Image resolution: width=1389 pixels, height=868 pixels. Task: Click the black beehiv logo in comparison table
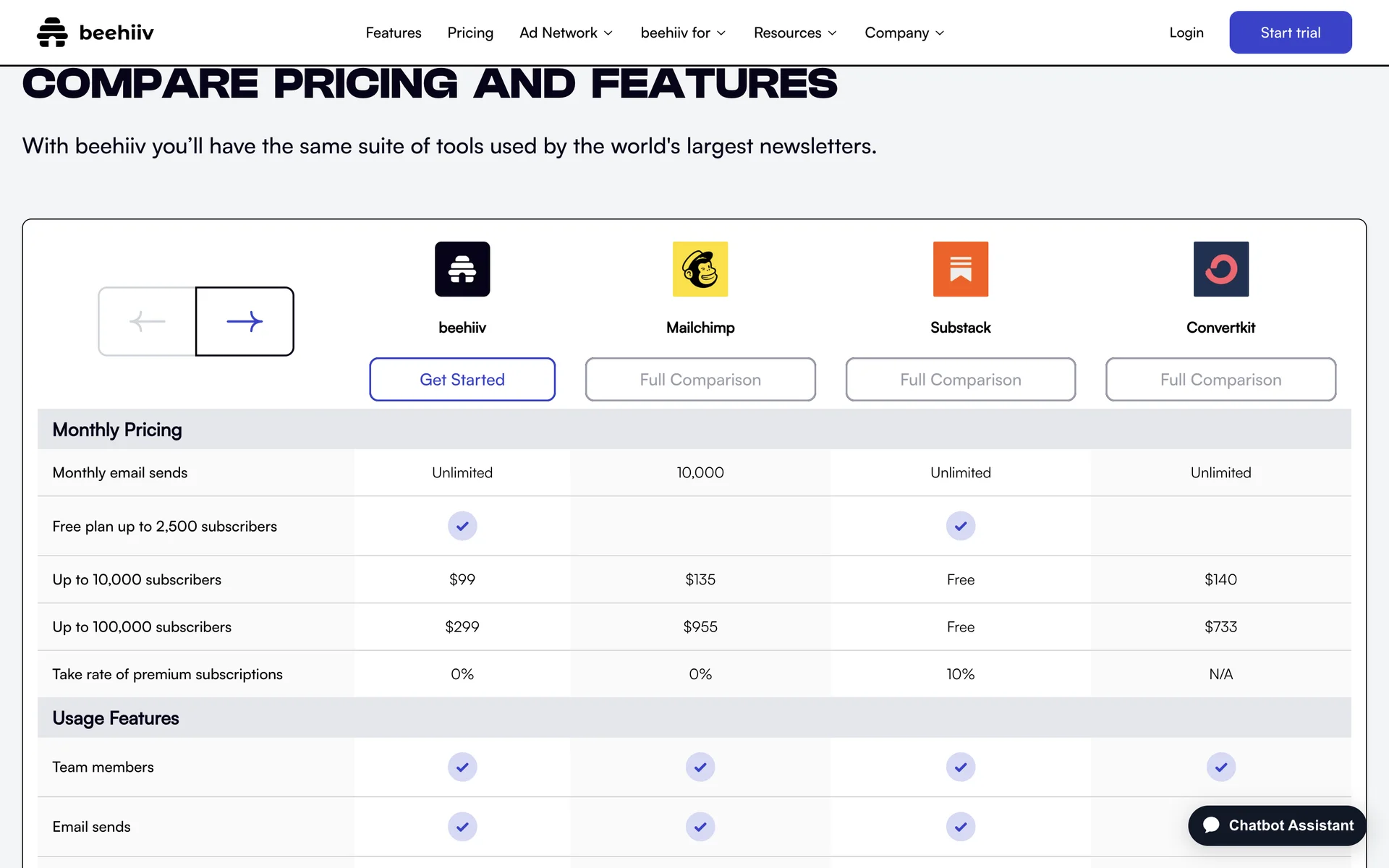[x=462, y=269]
